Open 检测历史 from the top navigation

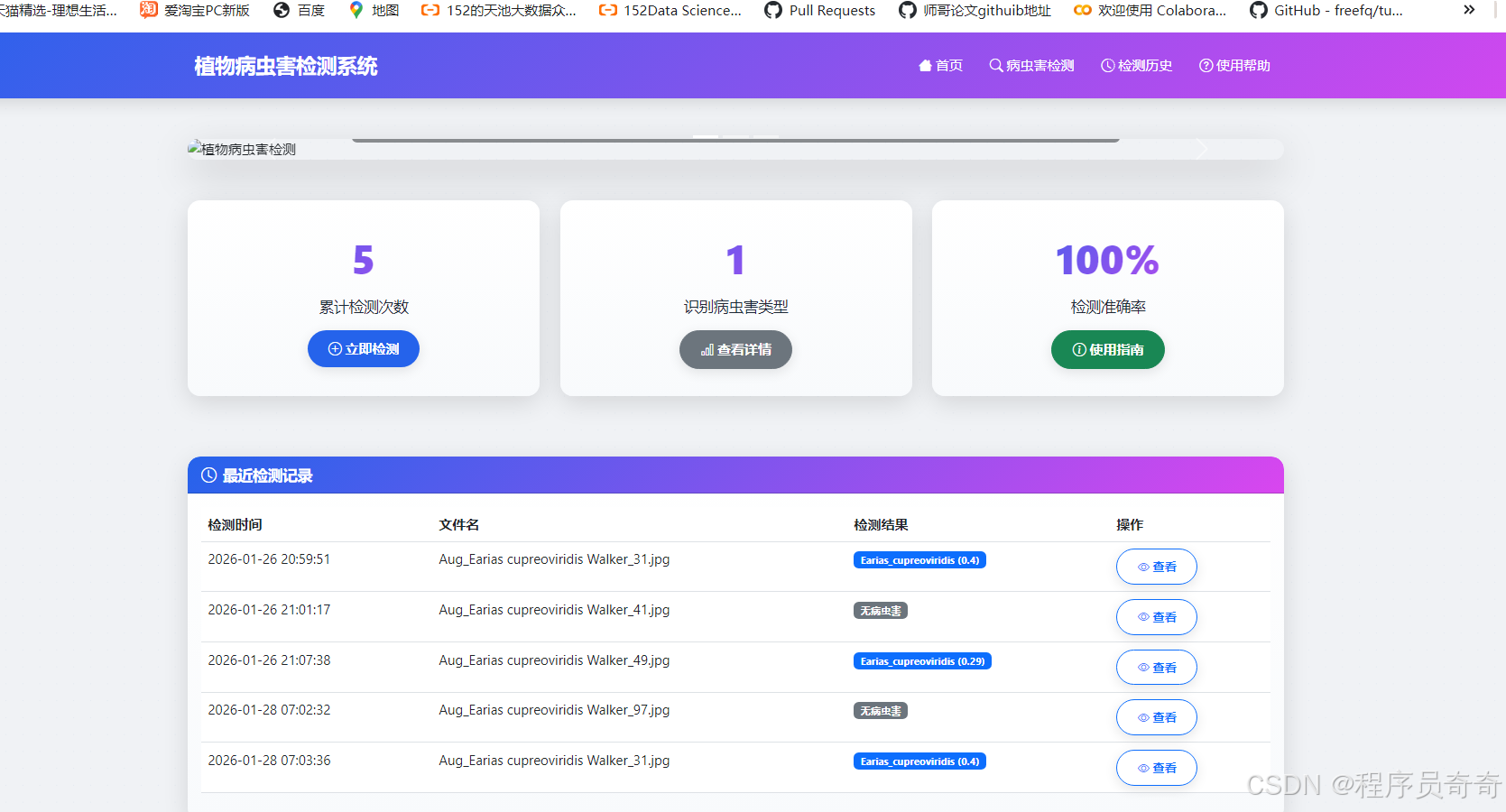1136,66
